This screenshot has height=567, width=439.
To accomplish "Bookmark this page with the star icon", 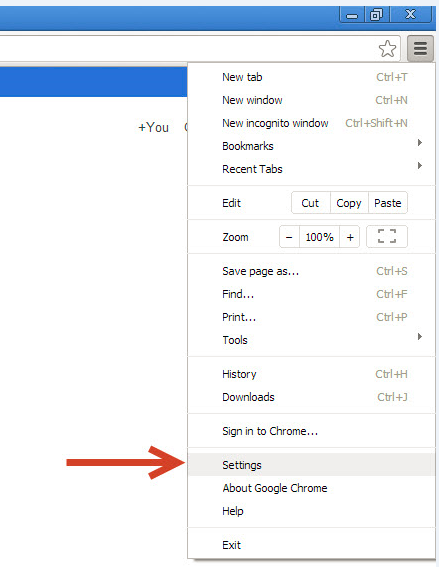I will (x=387, y=49).
